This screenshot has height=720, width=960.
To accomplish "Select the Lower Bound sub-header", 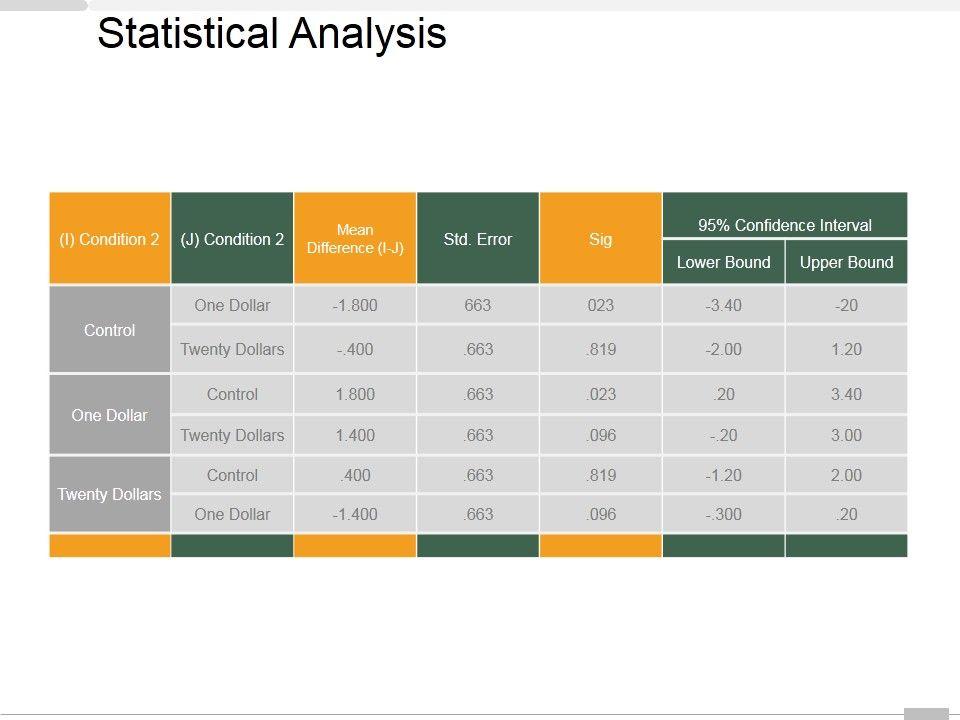I will [723, 262].
